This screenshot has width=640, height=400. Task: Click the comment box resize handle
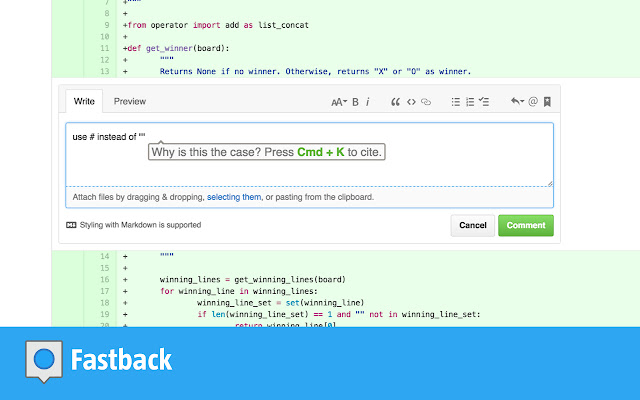[550, 184]
